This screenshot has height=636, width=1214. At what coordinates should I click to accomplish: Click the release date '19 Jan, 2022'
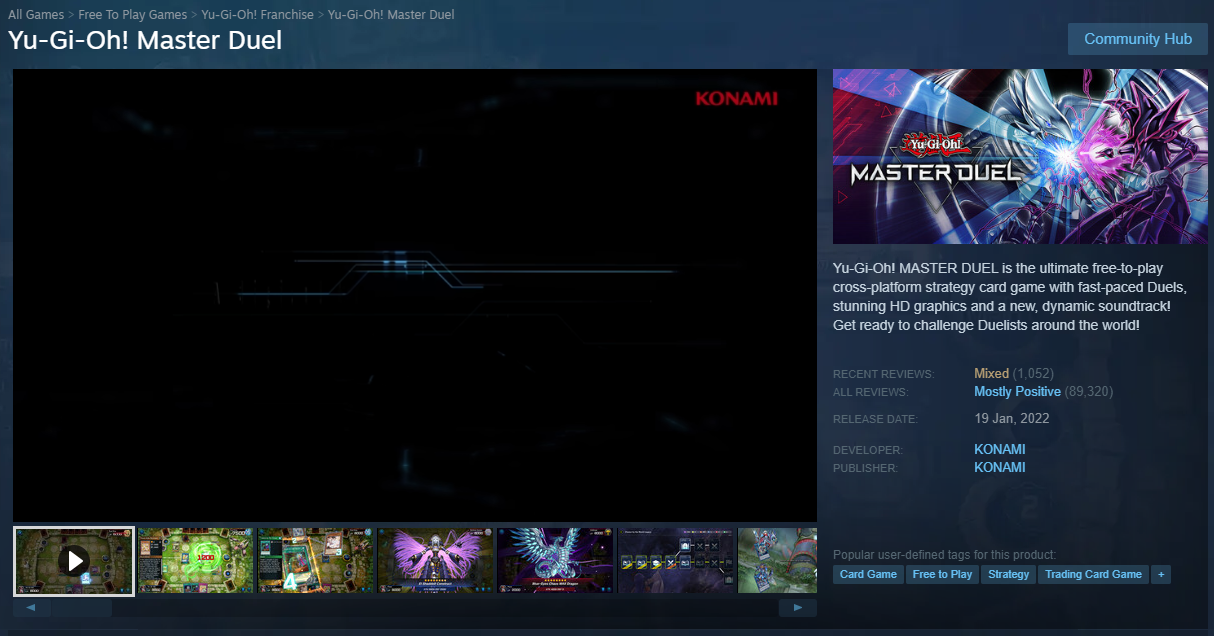click(1012, 418)
